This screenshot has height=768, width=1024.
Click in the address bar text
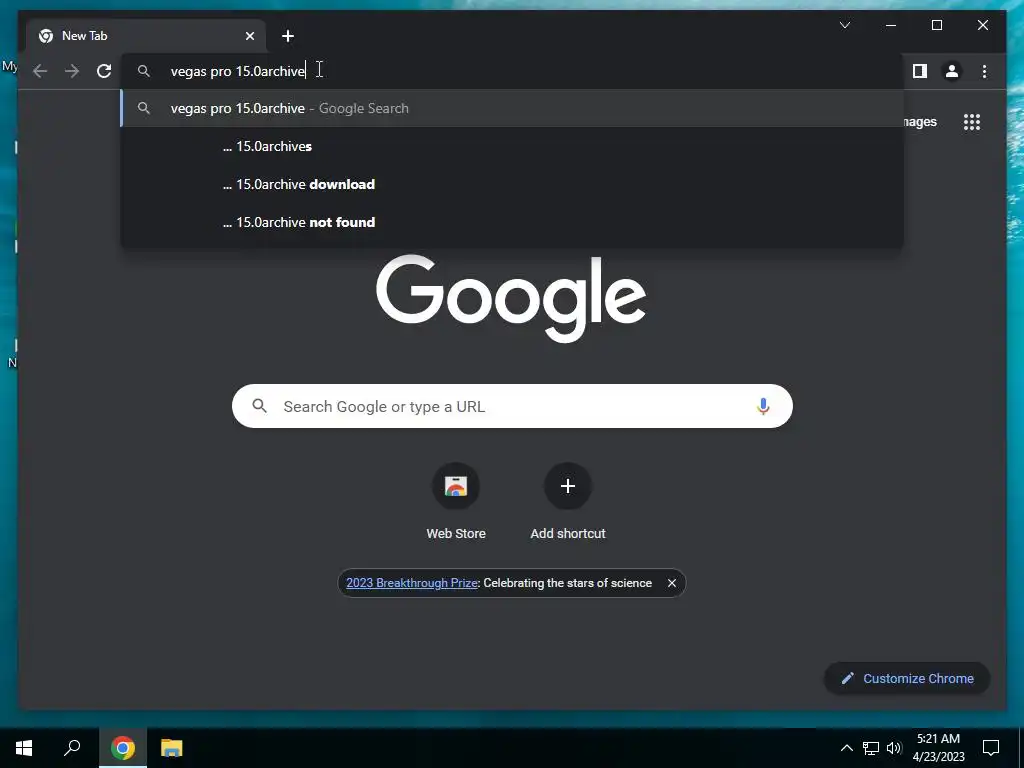(x=238, y=71)
